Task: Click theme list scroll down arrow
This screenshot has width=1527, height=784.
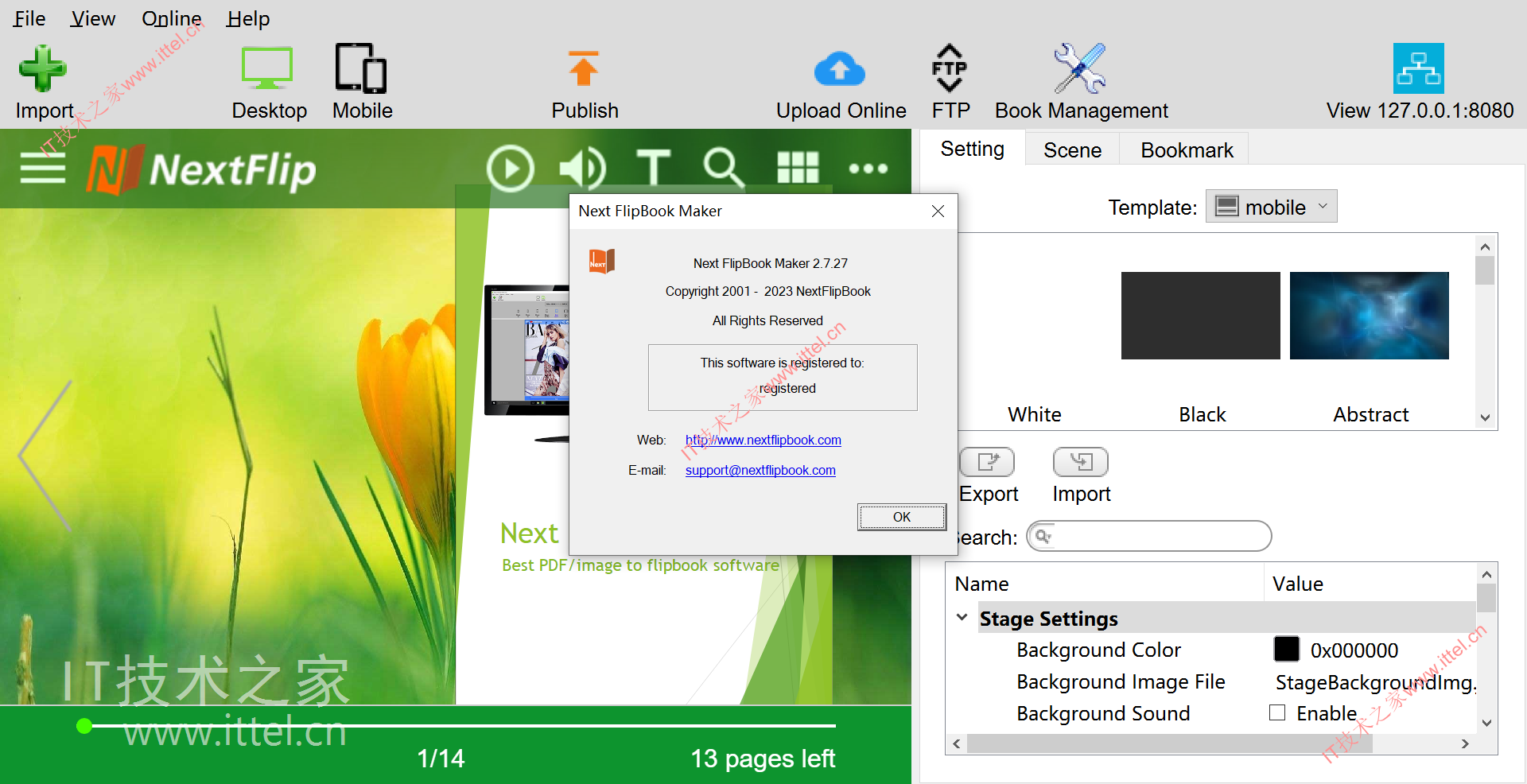Action: tap(1485, 418)
